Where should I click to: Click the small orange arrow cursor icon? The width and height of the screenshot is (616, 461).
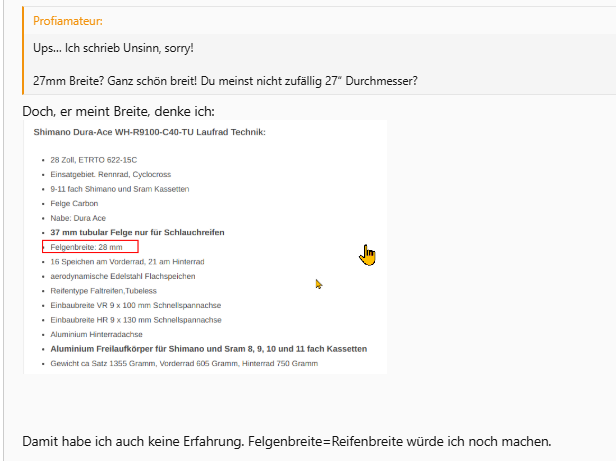click(x=319, y=284)
